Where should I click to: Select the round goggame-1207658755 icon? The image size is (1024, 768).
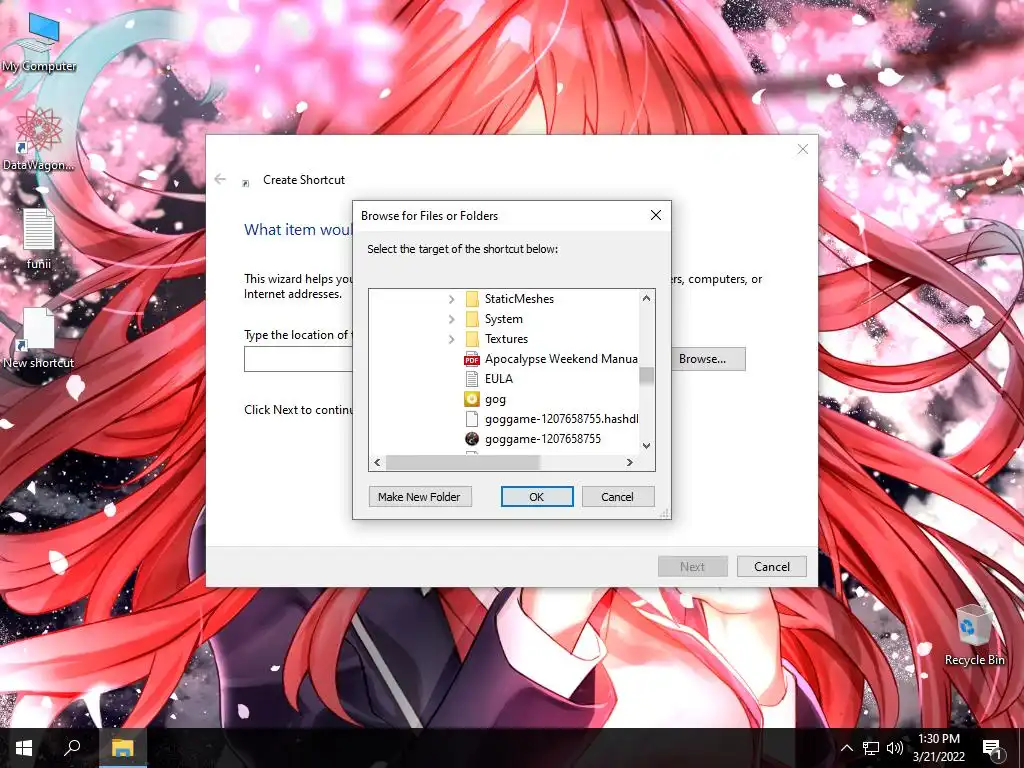(x=472, y=439)
